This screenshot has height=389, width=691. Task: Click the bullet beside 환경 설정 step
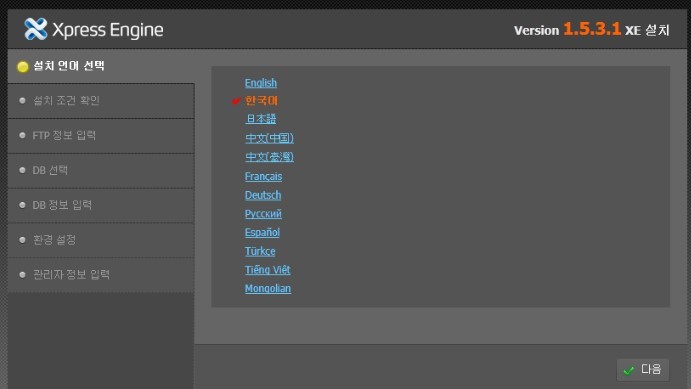coord(22,240)
